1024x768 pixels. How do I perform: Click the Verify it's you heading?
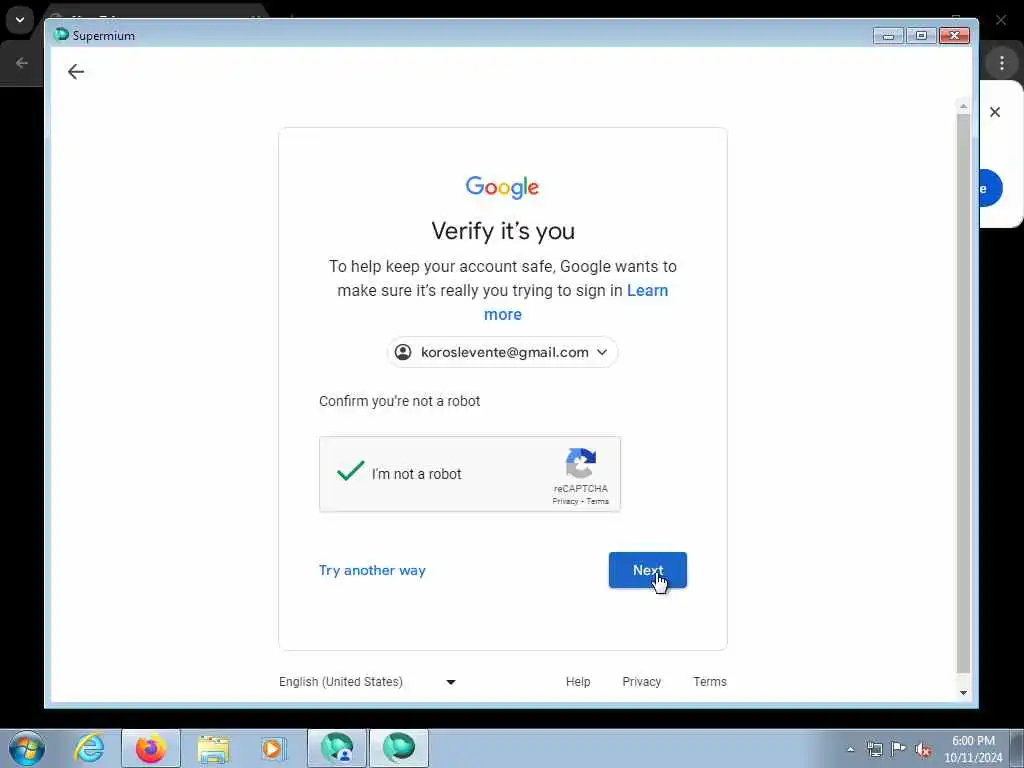pos(503,231)
